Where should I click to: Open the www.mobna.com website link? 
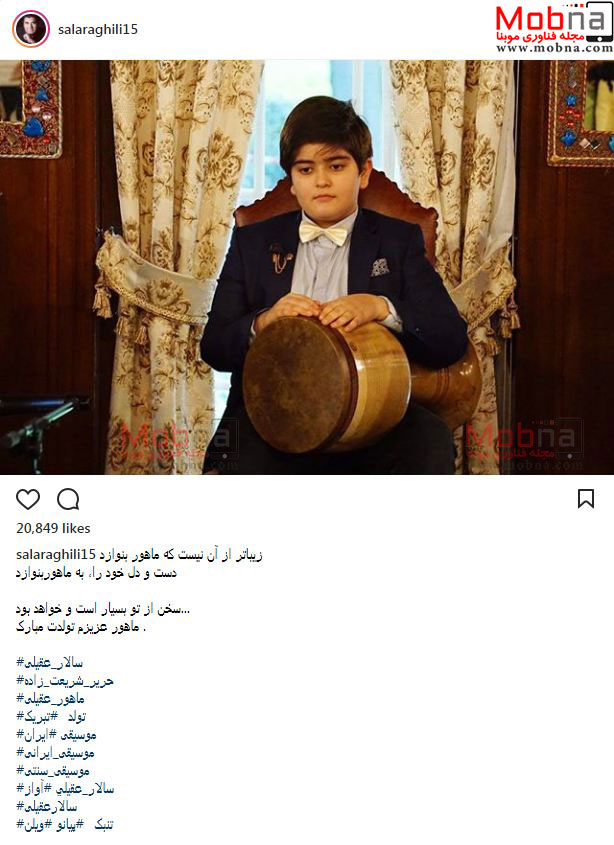554,48
